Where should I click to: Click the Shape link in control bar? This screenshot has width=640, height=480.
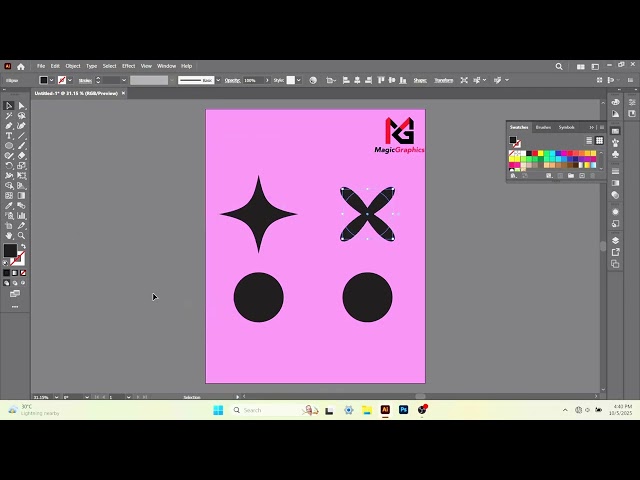click(420, 80)
